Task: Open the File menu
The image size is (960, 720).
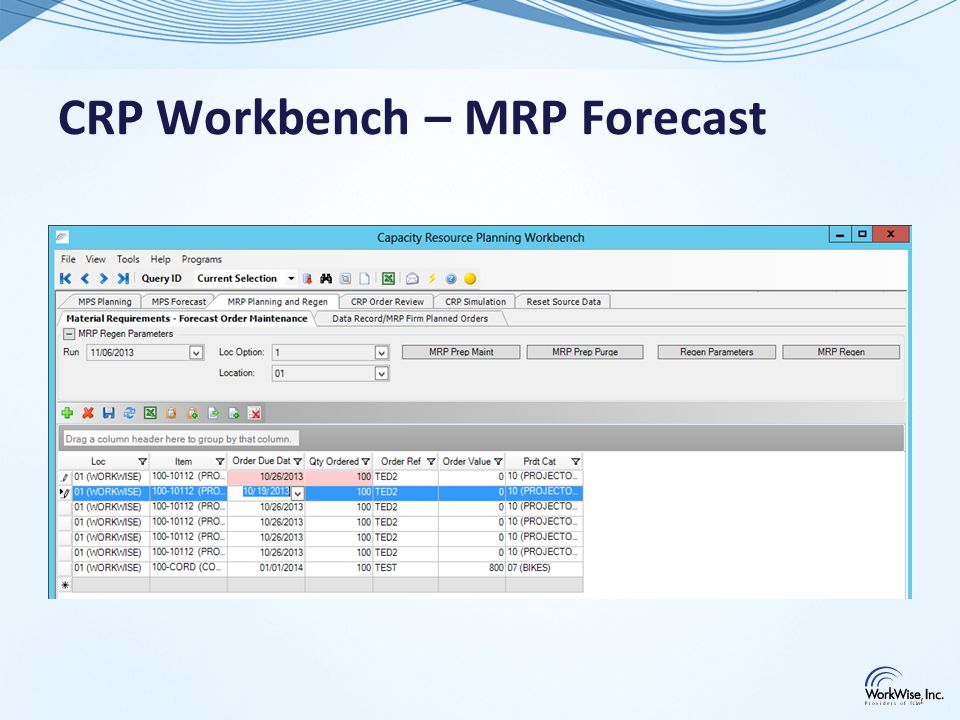Action: (x=68, y=259)
